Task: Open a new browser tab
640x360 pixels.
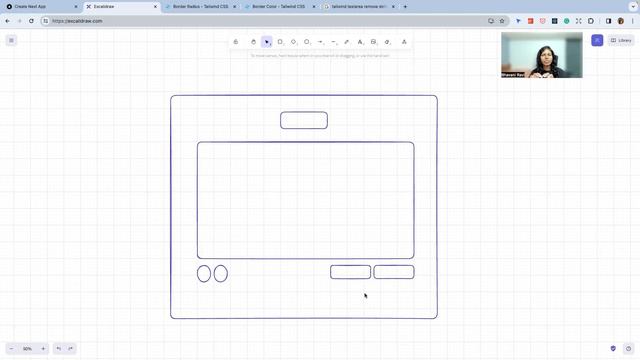Action: click(x=405, y=7)
